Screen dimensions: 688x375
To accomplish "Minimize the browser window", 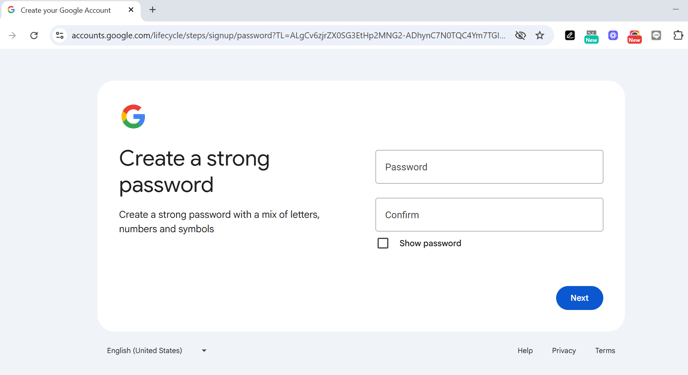I will 676,10.
